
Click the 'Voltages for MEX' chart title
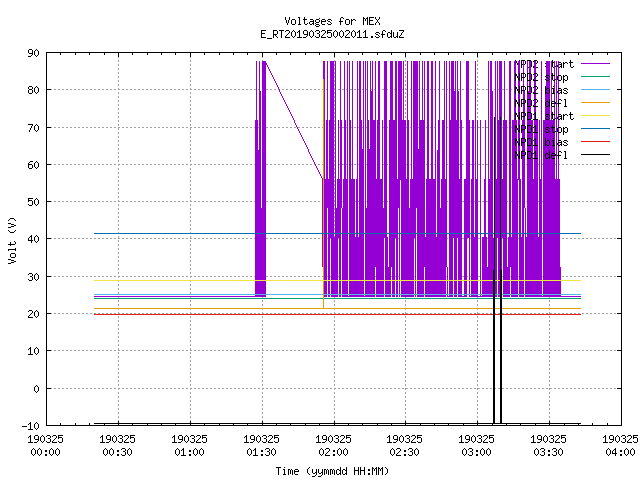[x=332, y=21]
